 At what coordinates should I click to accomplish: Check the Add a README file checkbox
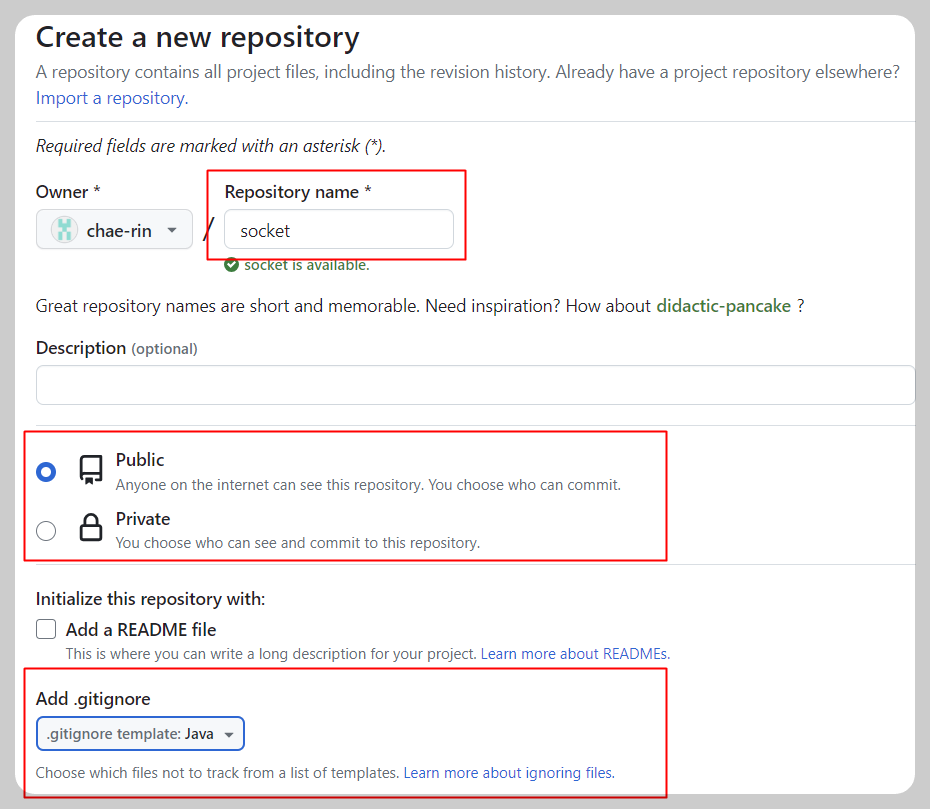tap(46, 629)
